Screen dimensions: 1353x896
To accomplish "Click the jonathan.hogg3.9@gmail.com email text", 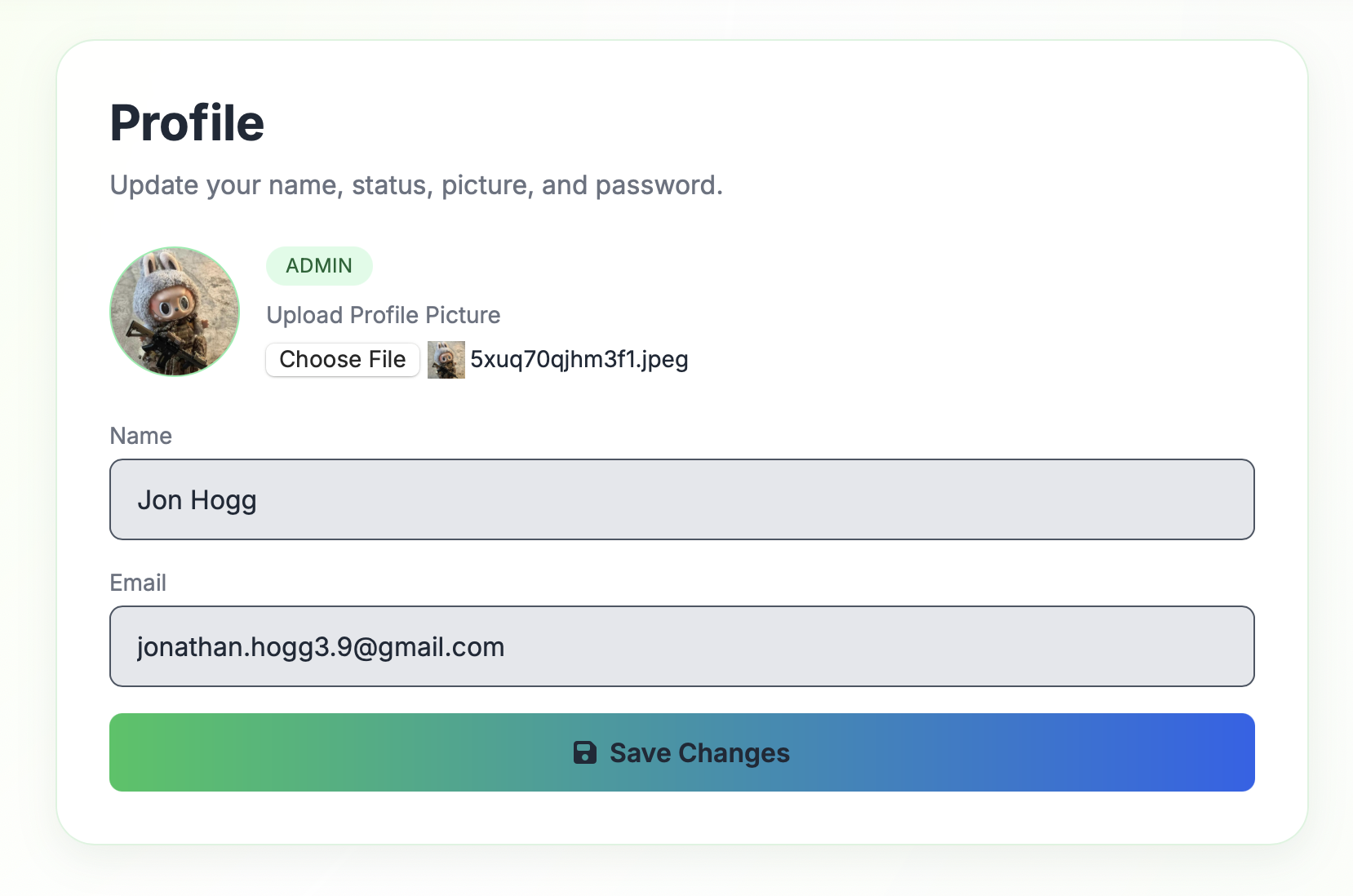I will click(x=321, y=647).
